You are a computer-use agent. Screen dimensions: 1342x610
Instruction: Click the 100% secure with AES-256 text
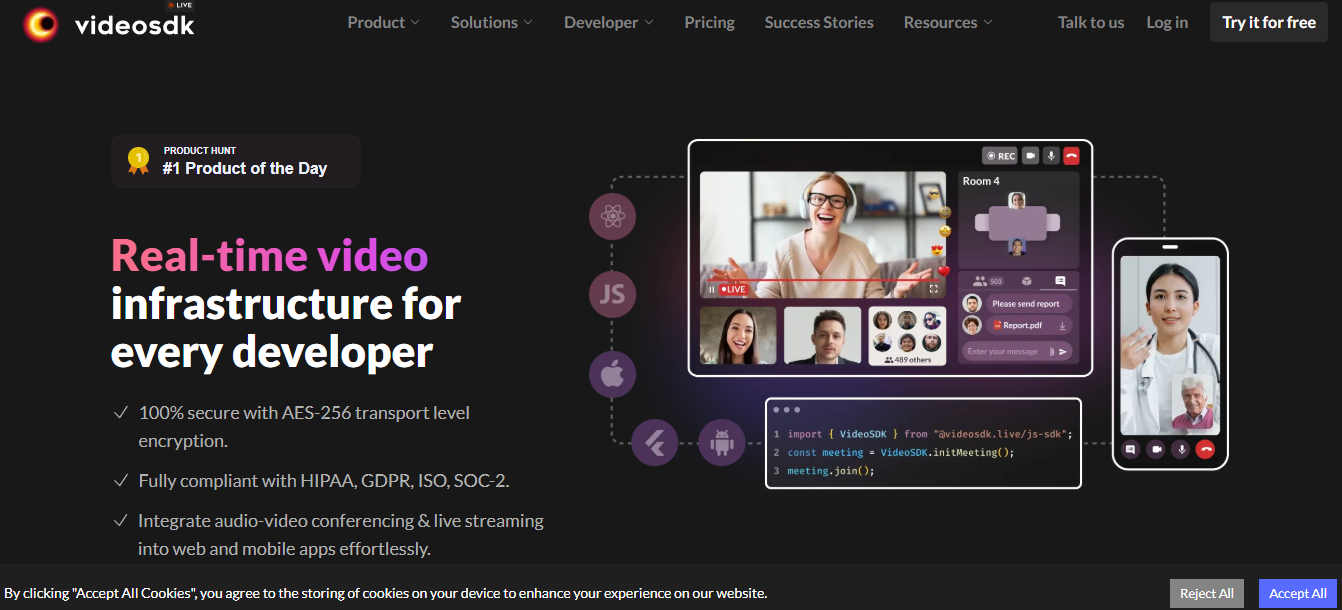coord(304,426)
